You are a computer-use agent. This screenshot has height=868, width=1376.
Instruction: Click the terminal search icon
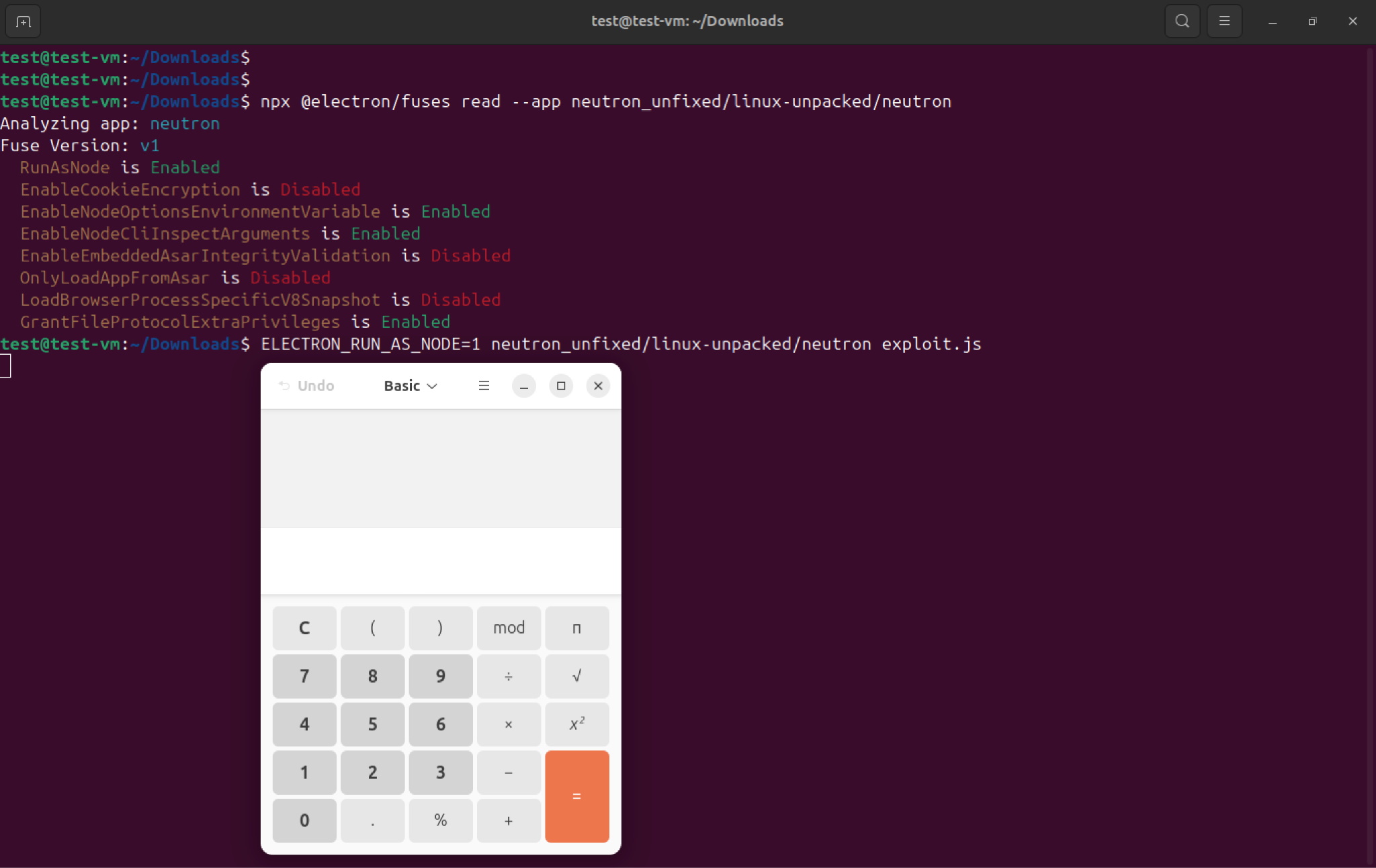pyautogui.click(x=1182, y=21)
